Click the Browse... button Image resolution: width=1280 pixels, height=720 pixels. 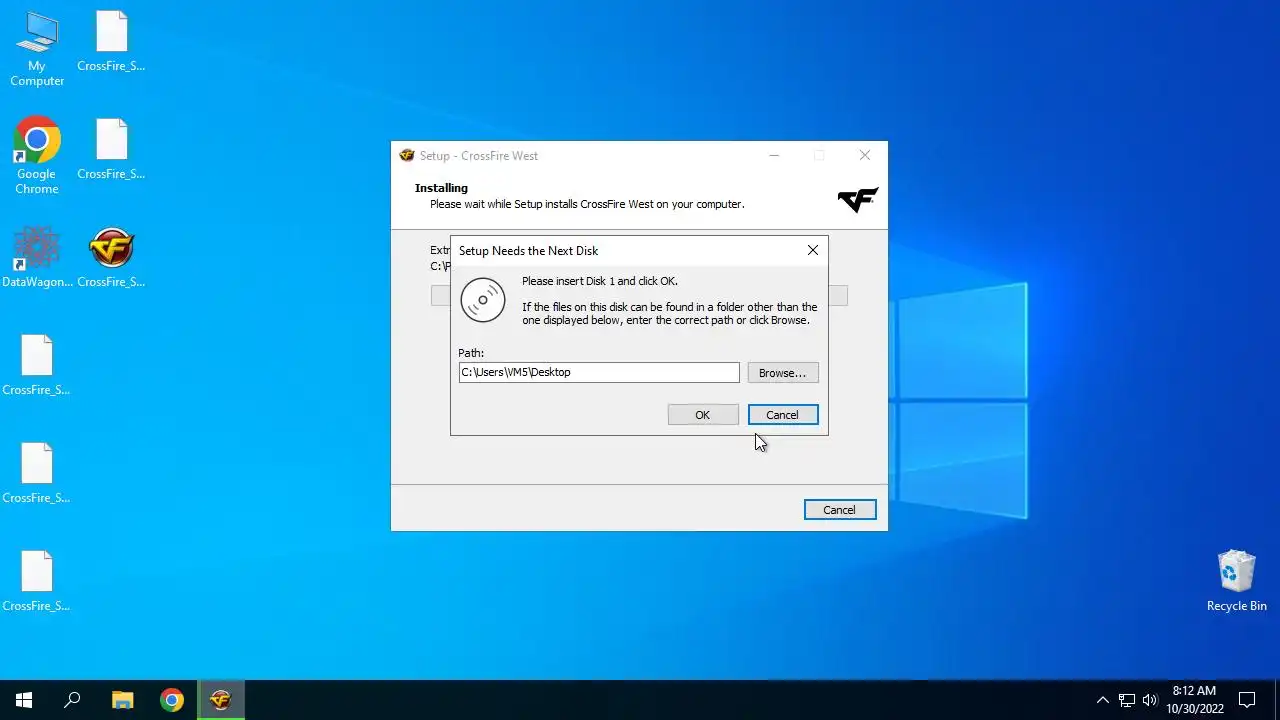(783, 373)
